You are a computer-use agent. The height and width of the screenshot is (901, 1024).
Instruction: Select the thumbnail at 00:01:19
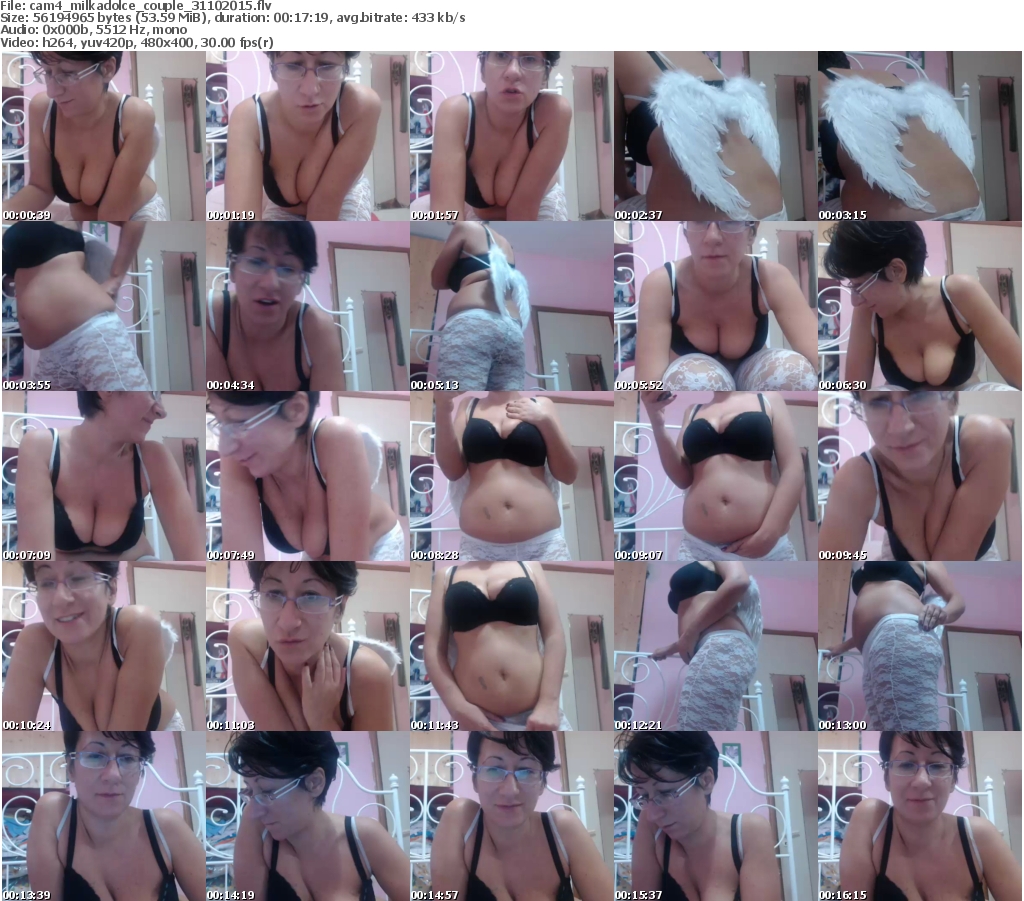pyautogui.click(x=308, y=136)
